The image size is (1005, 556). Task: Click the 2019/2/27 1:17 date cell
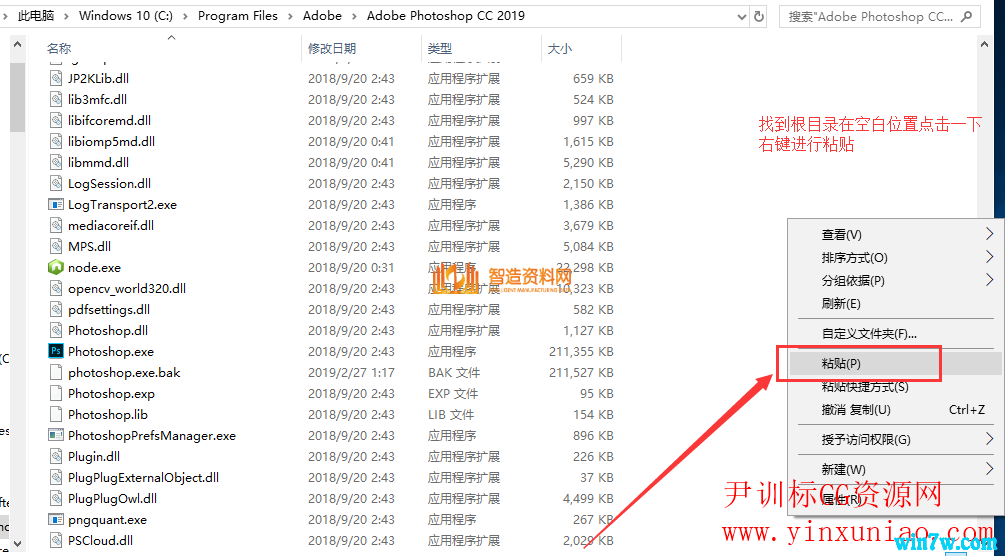pyautogui.click(x=351, y=373)
